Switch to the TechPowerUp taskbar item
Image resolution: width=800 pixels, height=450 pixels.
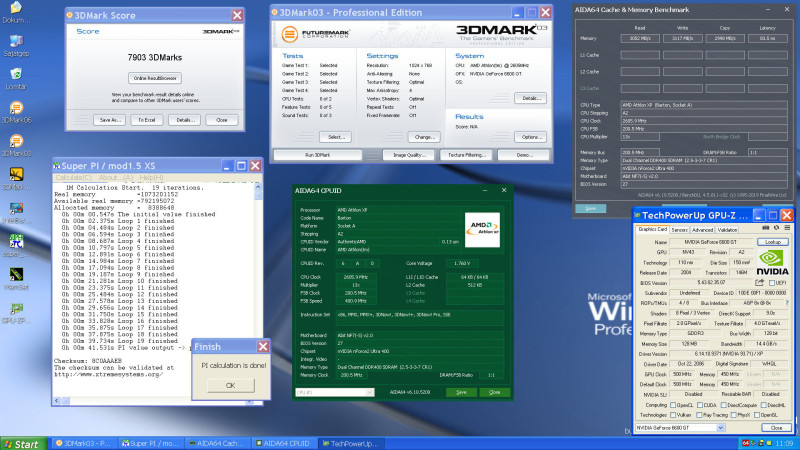coord(353,443)
